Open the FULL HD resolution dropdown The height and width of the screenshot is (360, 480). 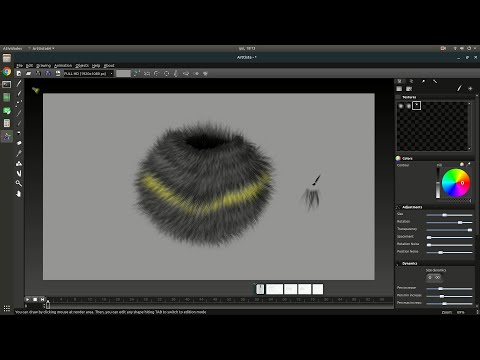[89, 73]
